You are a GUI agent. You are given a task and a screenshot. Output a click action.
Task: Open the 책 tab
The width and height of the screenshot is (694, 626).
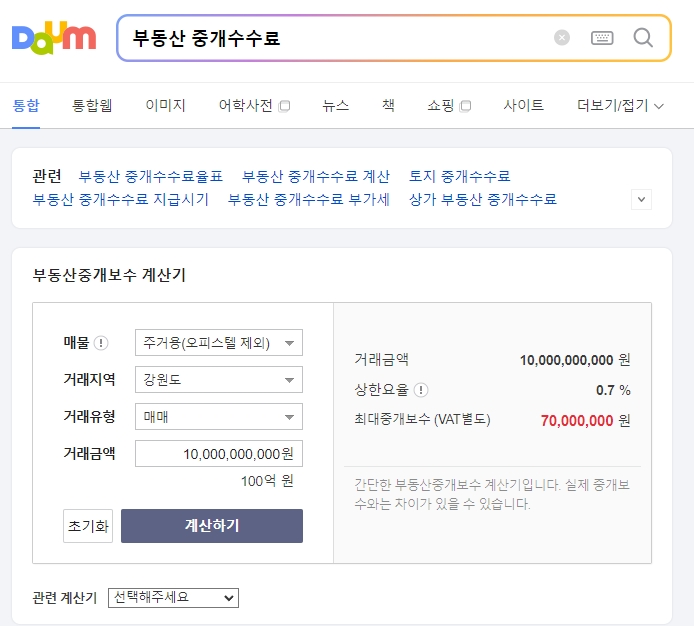coord(388,106)
